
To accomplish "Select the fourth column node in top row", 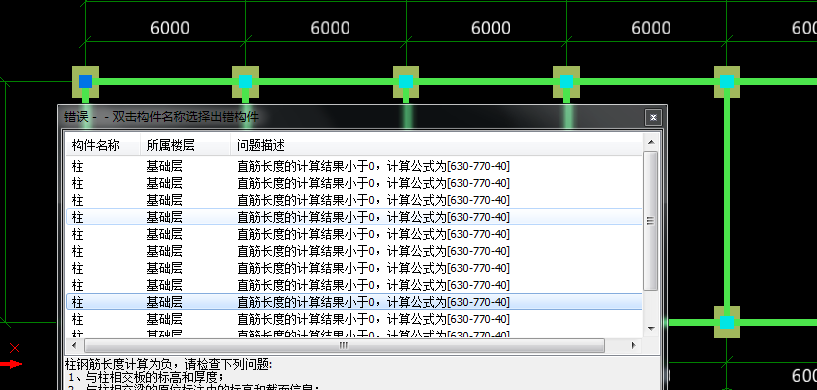I will pos(566,81).
